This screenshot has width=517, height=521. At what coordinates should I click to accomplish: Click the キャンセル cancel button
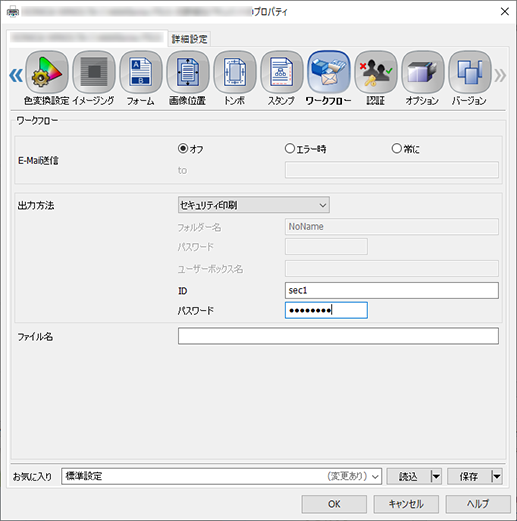[x=406, y=504]
